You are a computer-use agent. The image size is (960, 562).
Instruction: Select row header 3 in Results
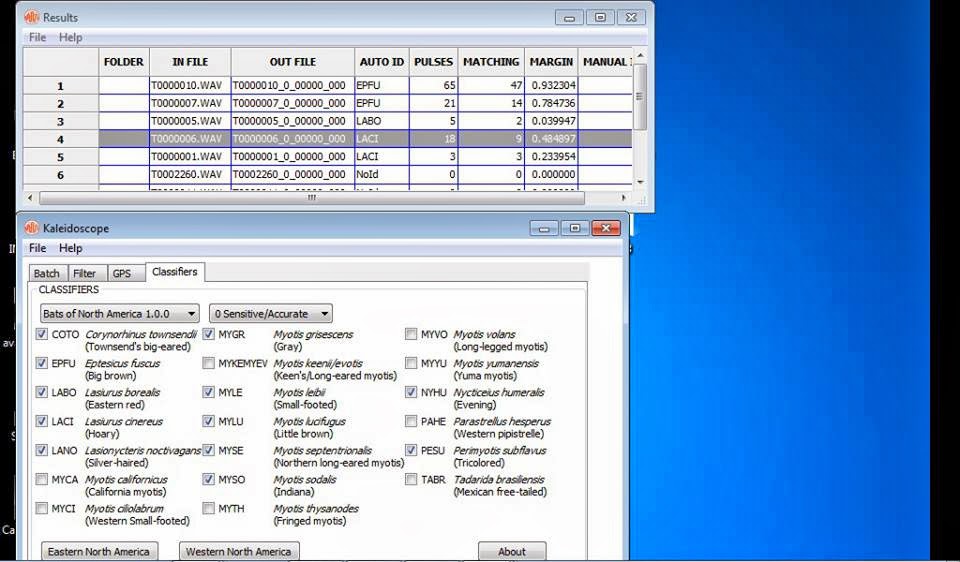[61, 121]
